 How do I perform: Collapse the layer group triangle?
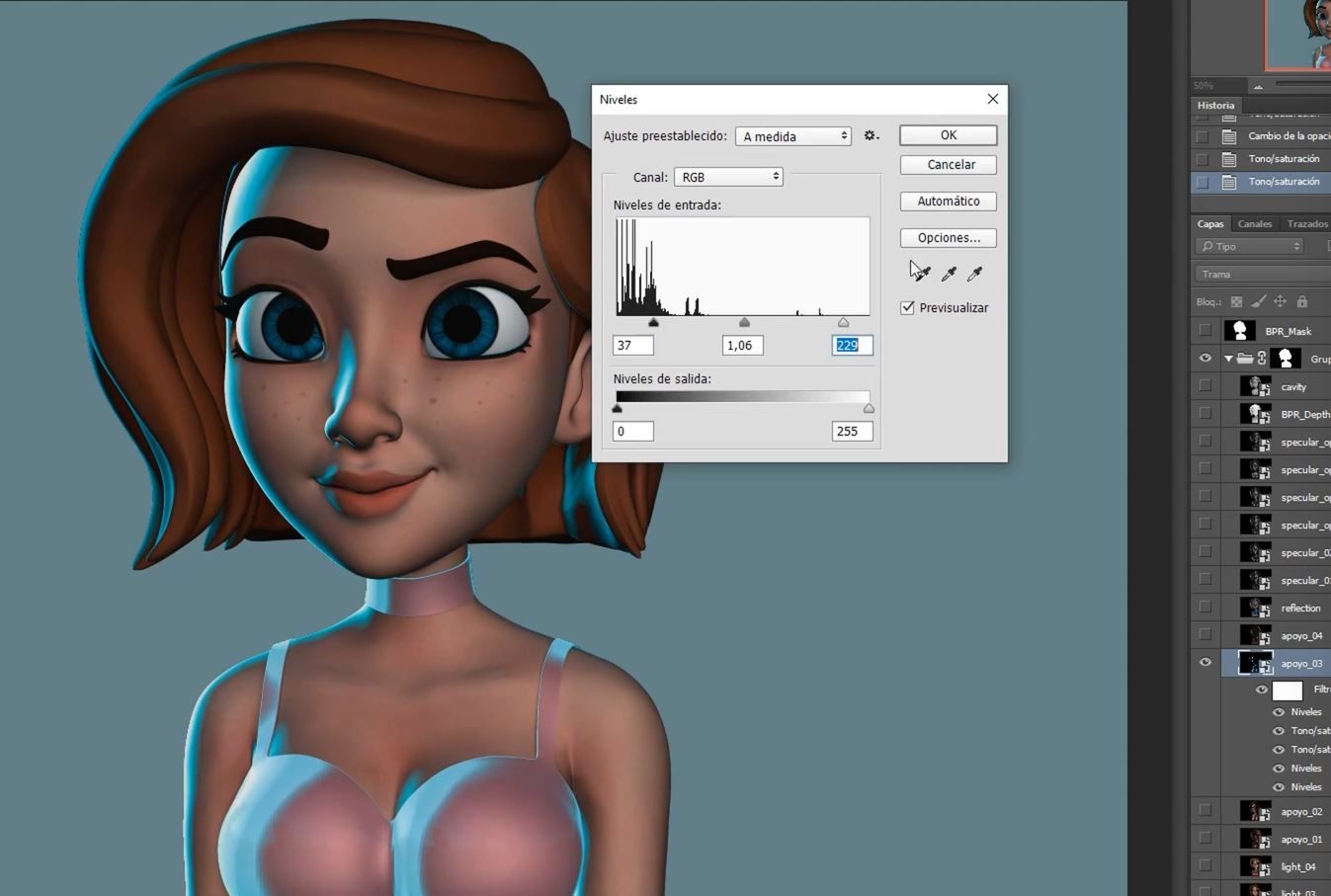[1228, 359]
